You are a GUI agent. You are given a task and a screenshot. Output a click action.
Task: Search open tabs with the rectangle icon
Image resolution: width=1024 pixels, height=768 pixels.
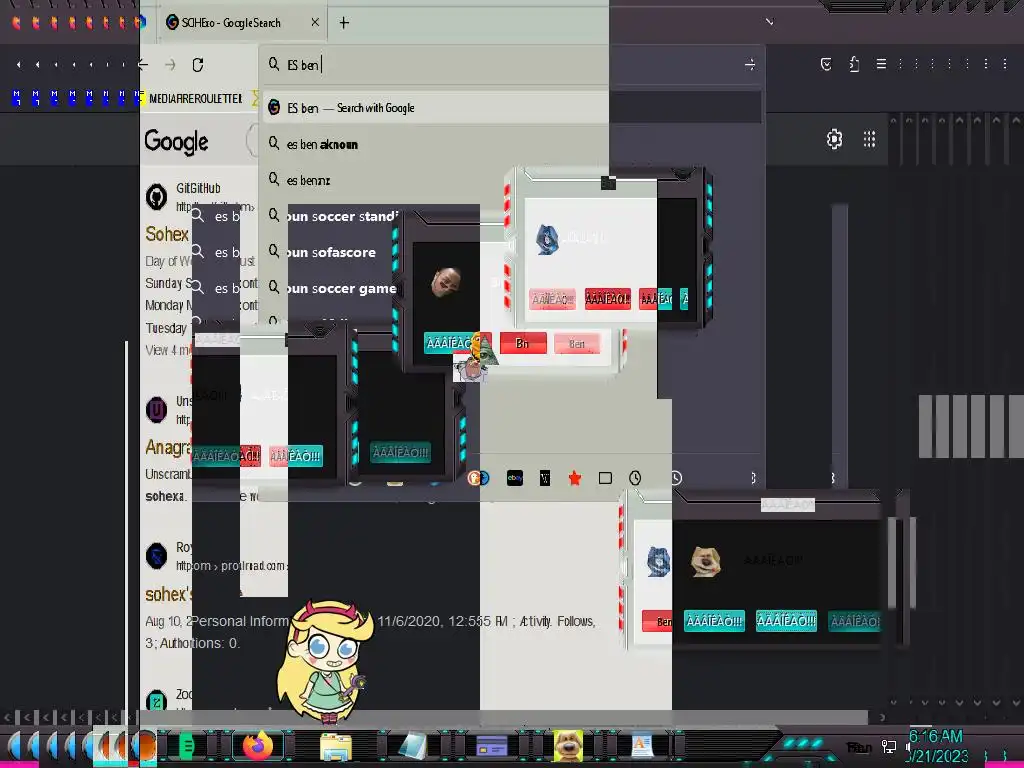[605, 478]
